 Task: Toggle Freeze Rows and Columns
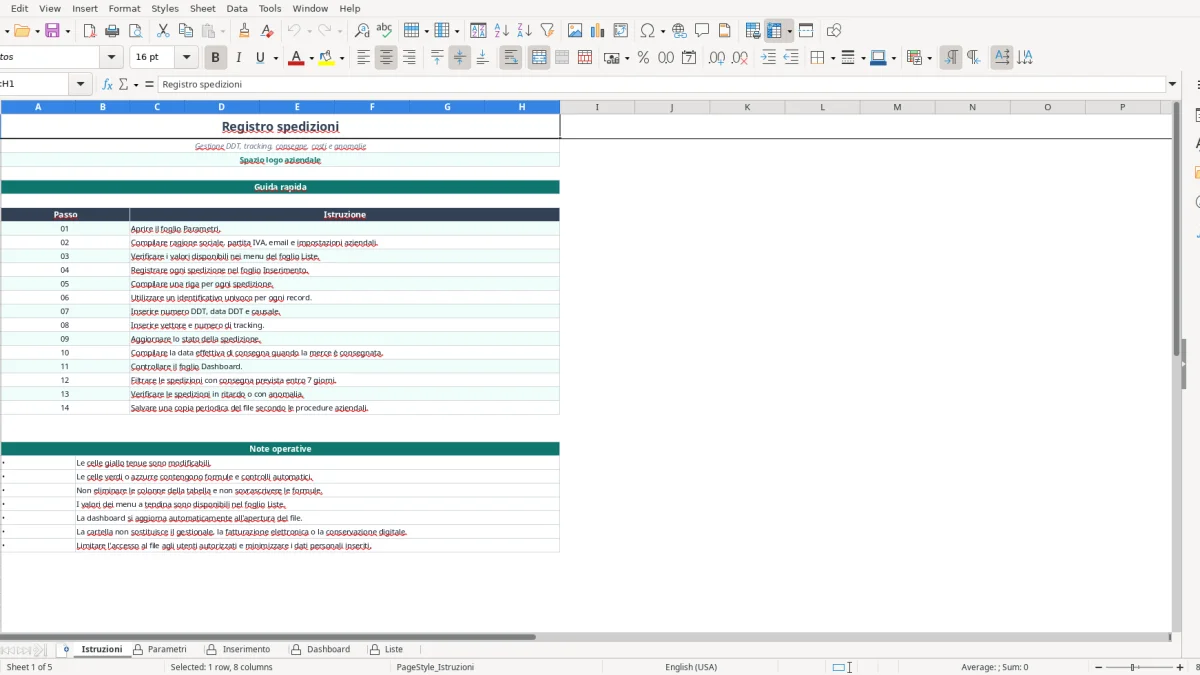774,31
